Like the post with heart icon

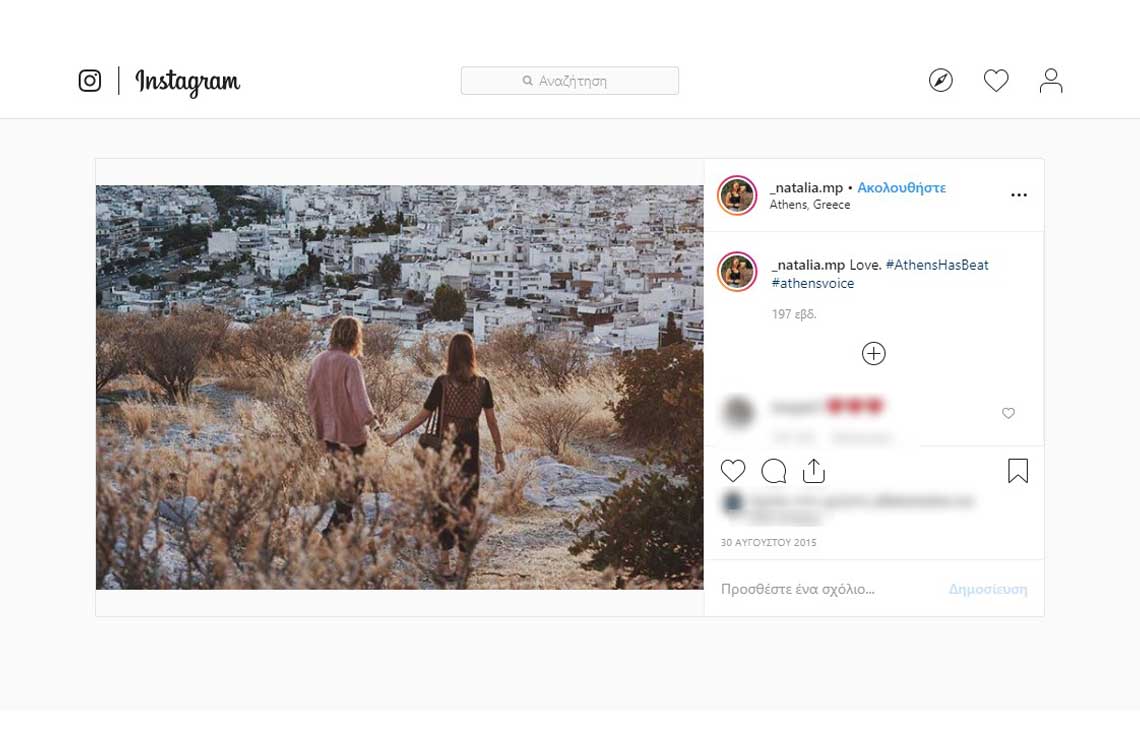pyautogui.click(x=733, y=471)
